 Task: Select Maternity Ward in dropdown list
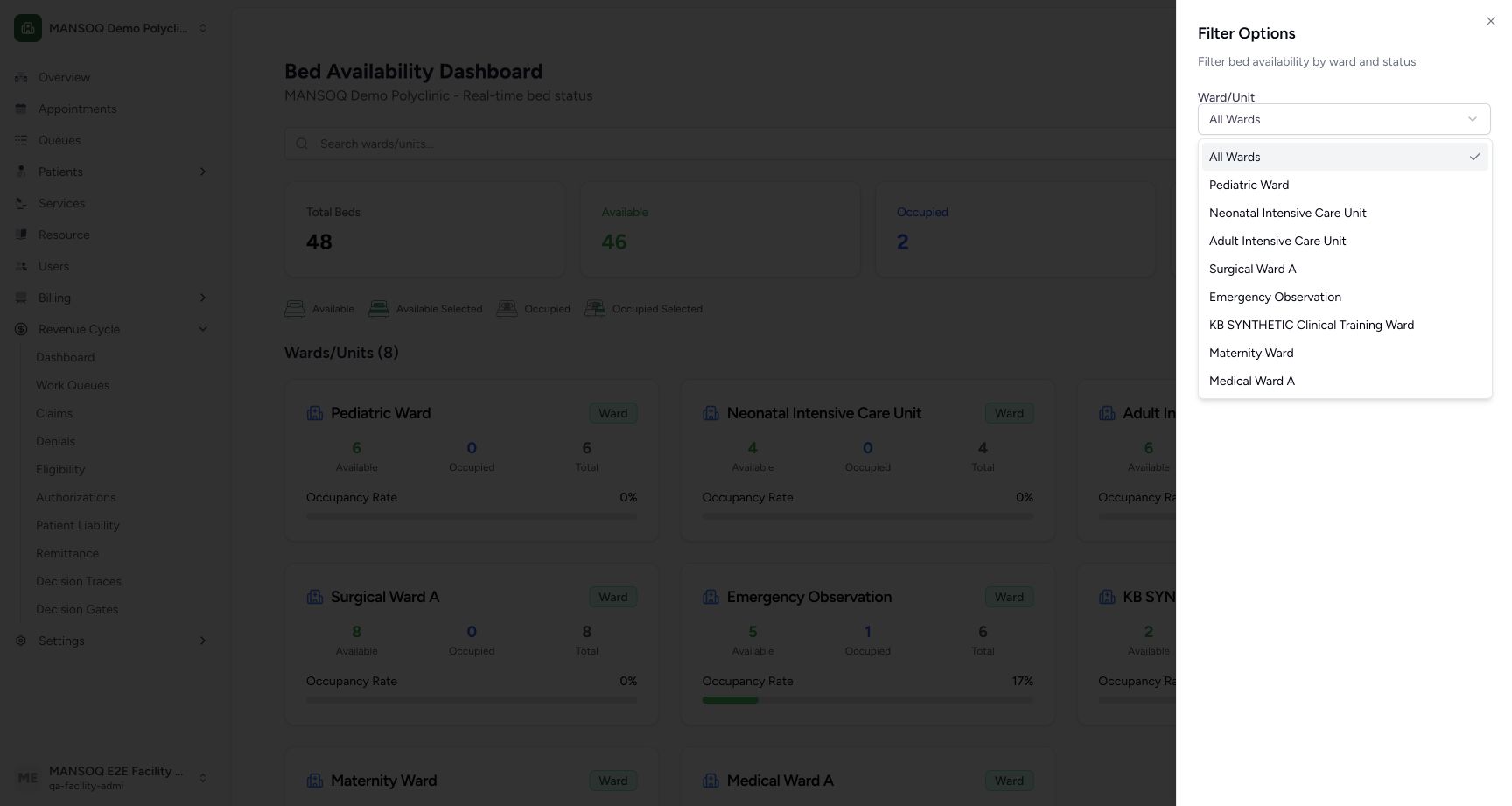tap(1345, 353)
